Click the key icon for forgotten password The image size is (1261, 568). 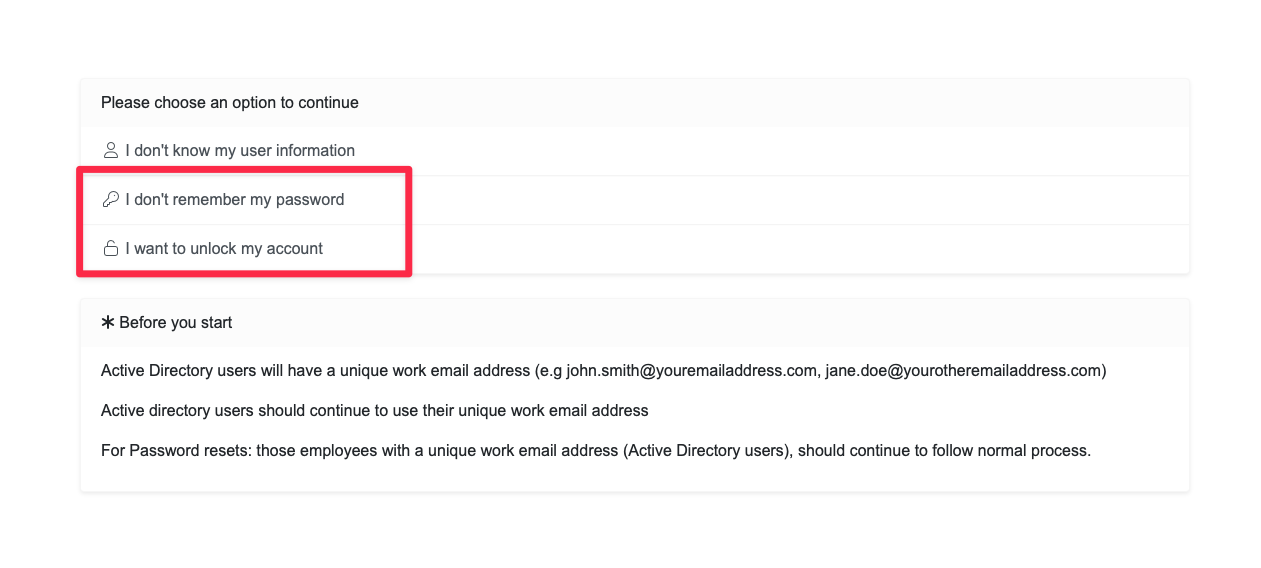(111, 199)
